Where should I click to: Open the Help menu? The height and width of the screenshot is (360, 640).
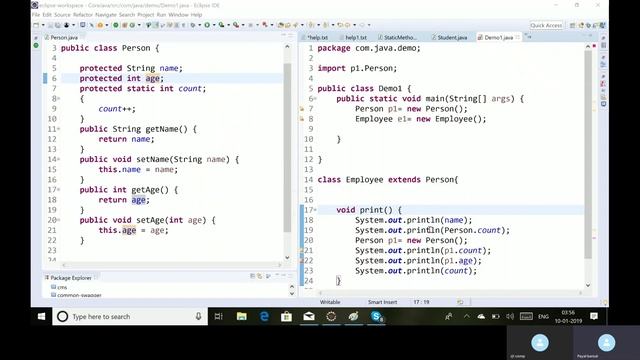pyautogui.click(x=196, y=15)
